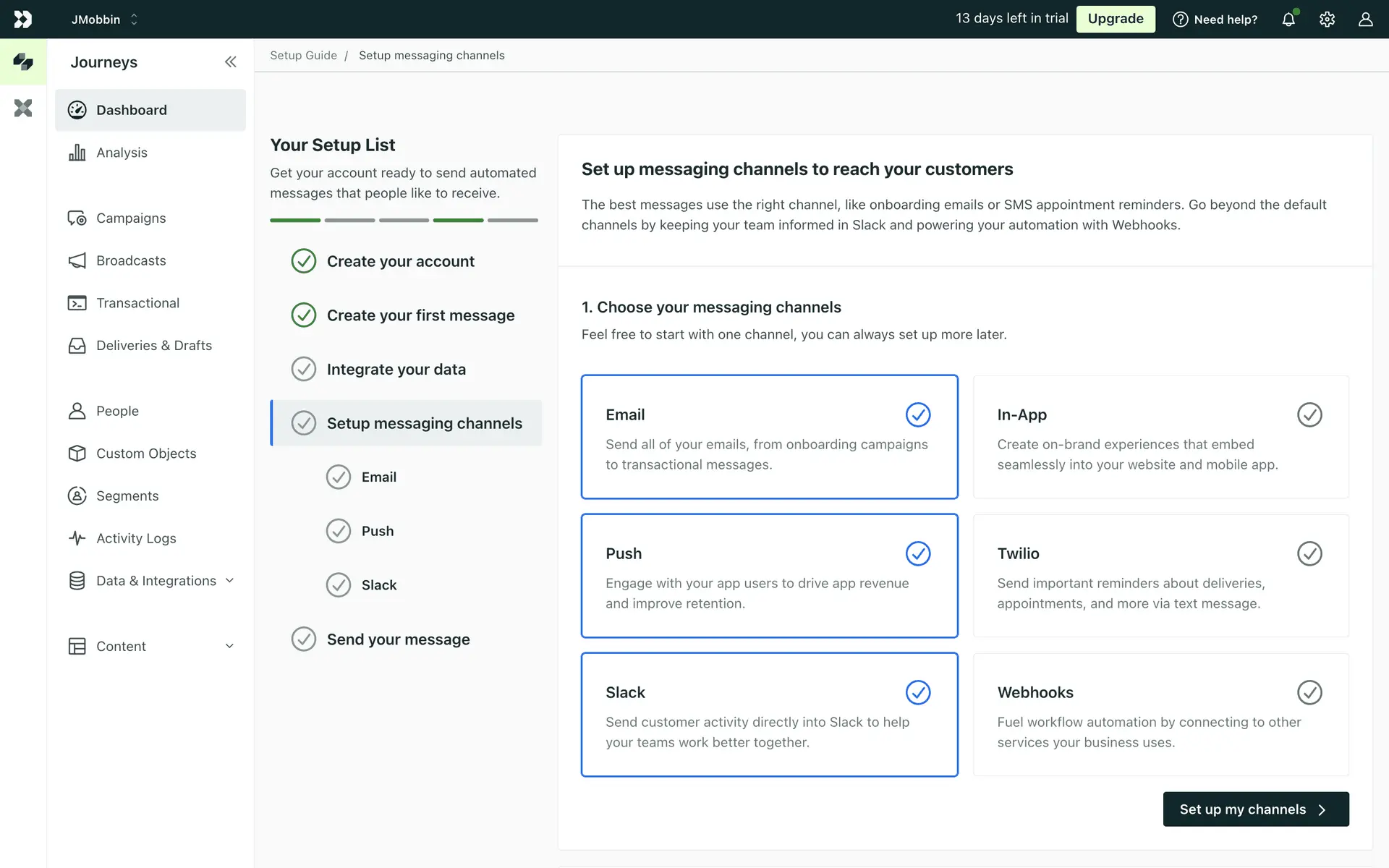Click the Activity Logs pulse icon
Image resolution: width=1389 pixels, height=868 pixels.
coord(77,538)
